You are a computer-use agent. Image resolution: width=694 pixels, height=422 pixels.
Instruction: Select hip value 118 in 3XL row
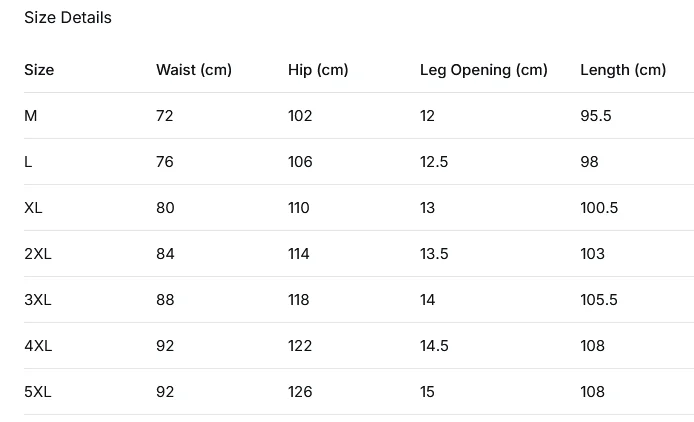(x=299, y=300)
